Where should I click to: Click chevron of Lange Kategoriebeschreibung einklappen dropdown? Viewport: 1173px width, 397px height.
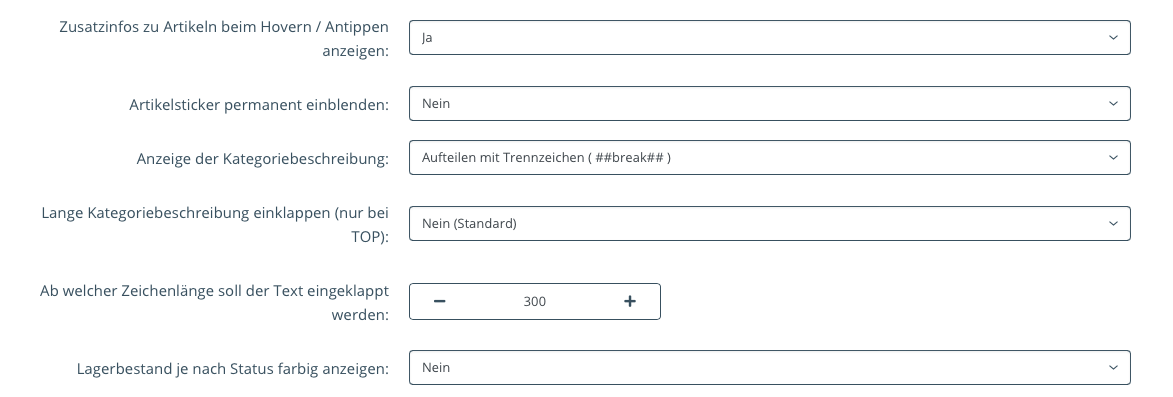pyautogui.click(x=1113, y=224)
